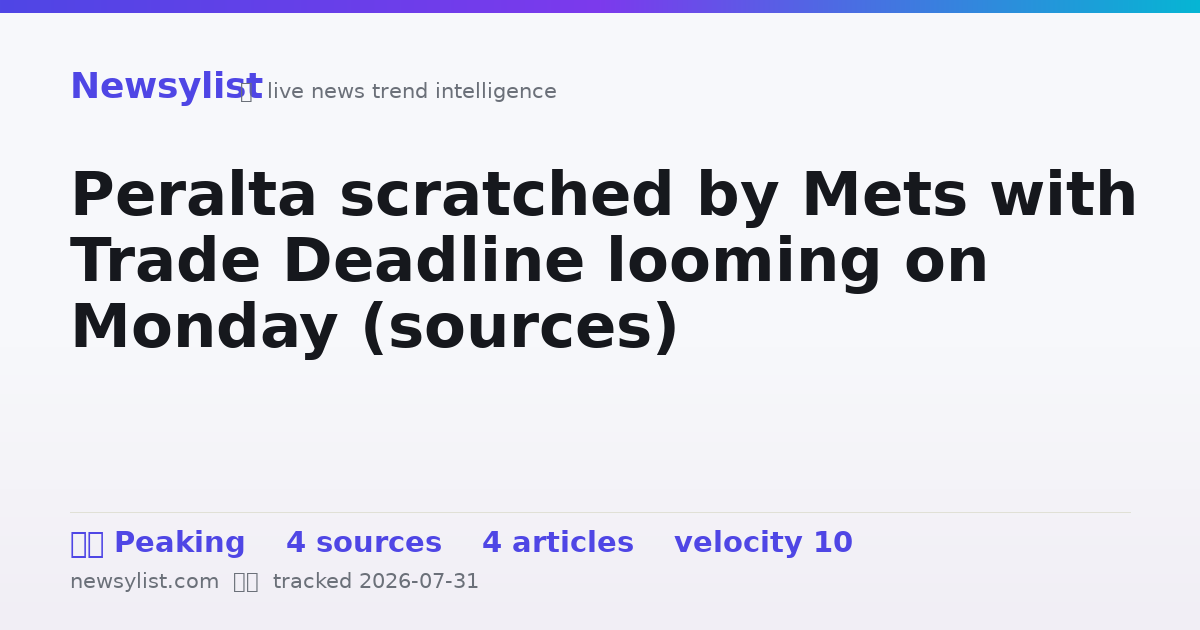Click the word Mets in headline
The image size is (1200, 630).
click(x=884, y=196)
